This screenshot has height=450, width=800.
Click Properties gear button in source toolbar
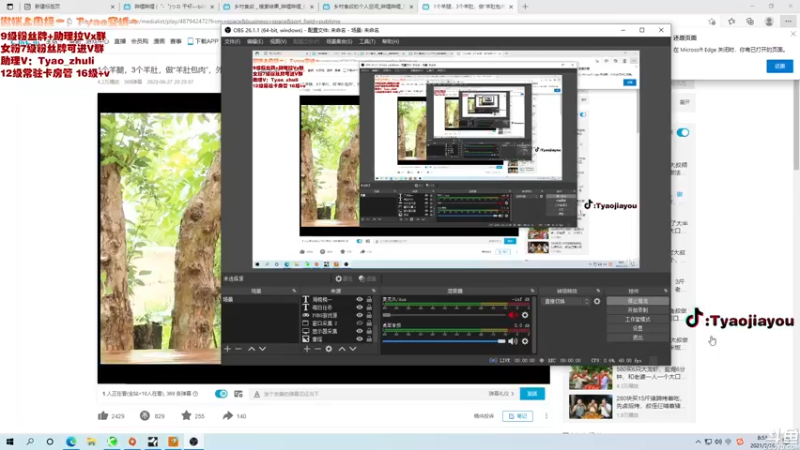coord(343,279)
